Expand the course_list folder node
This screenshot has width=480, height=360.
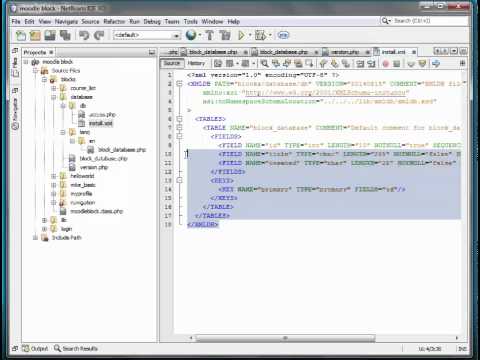54,88
